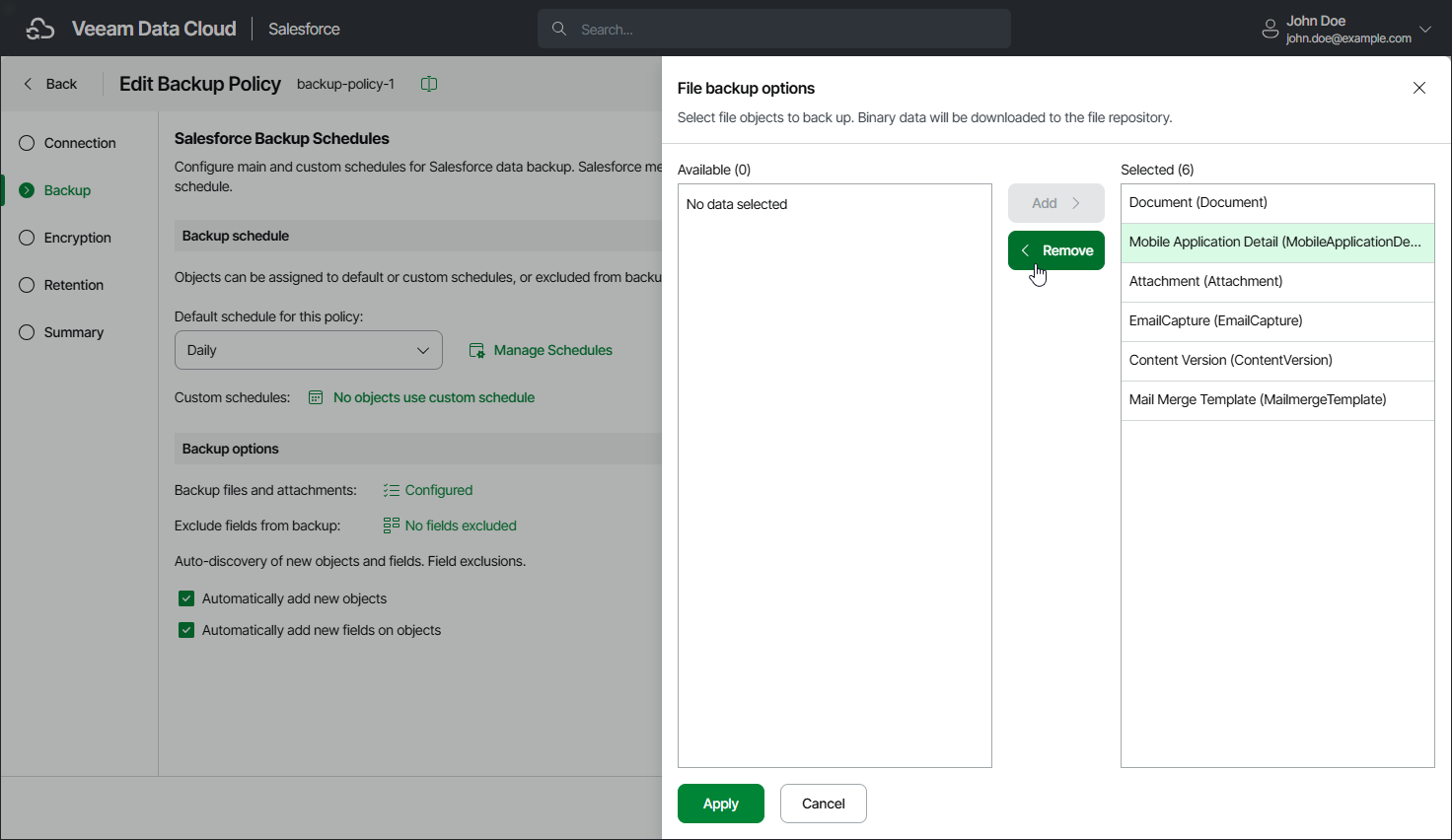Click the custom schedules calendar icon
Viewport: 1452px width, 840px height.
(x=316, y=397)
